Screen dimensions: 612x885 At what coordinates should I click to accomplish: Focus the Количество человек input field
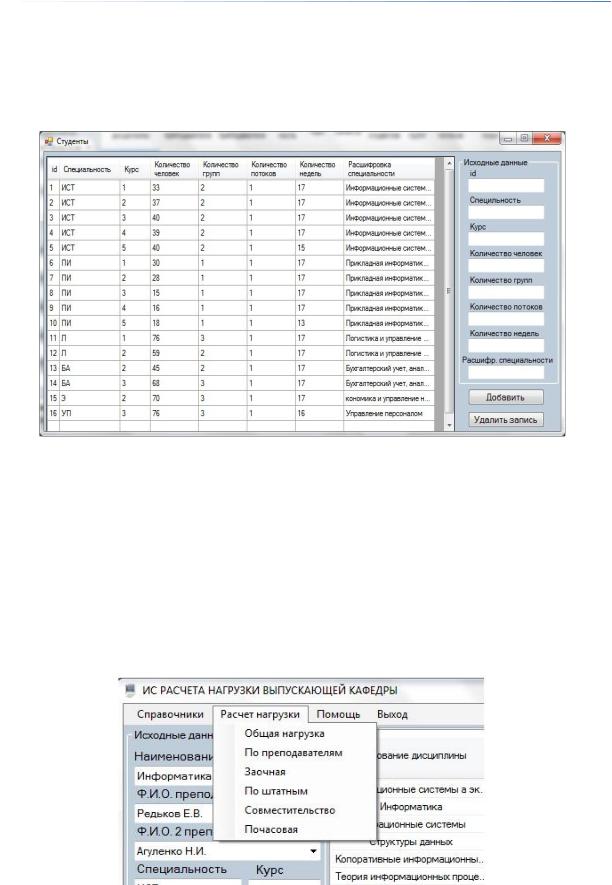506,265
